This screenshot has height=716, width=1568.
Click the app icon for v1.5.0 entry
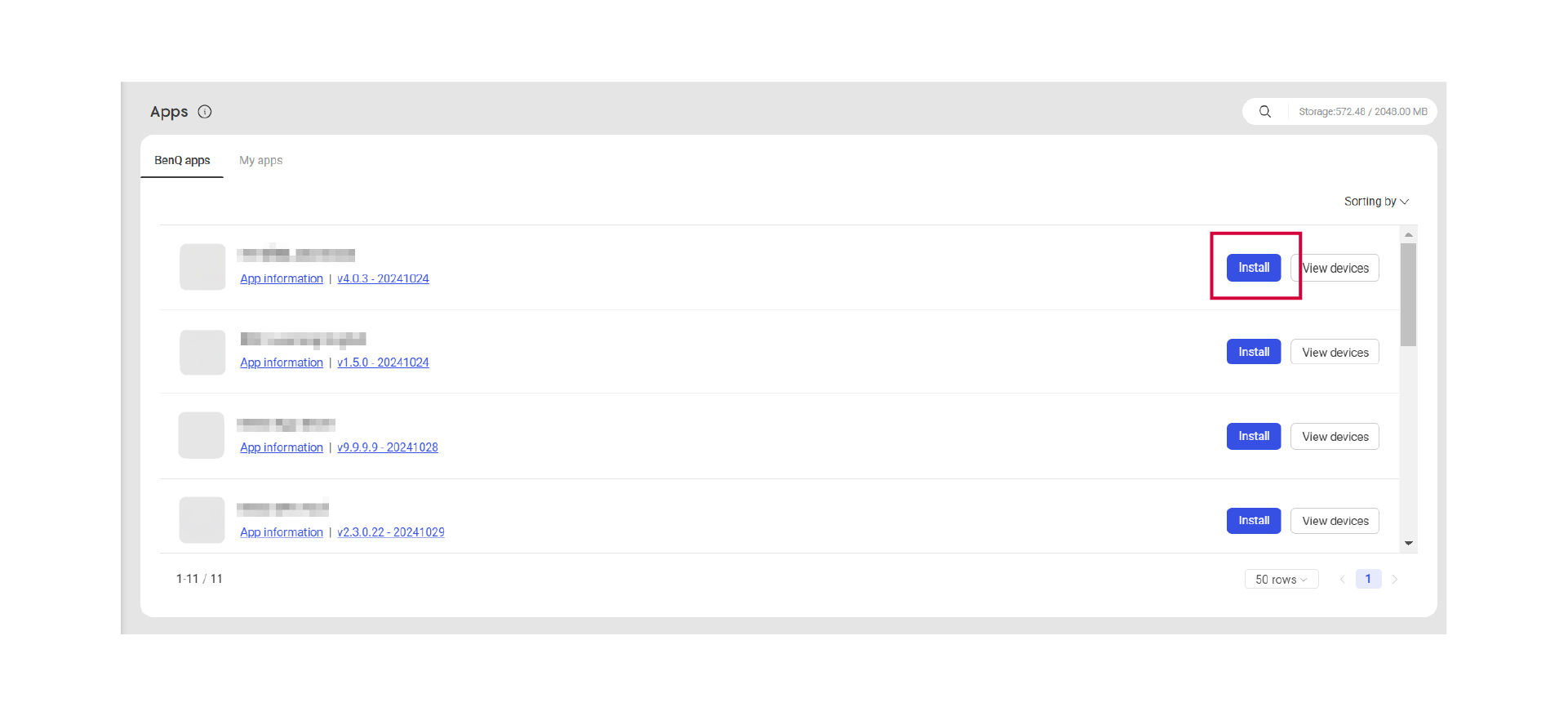pos(202,352)
